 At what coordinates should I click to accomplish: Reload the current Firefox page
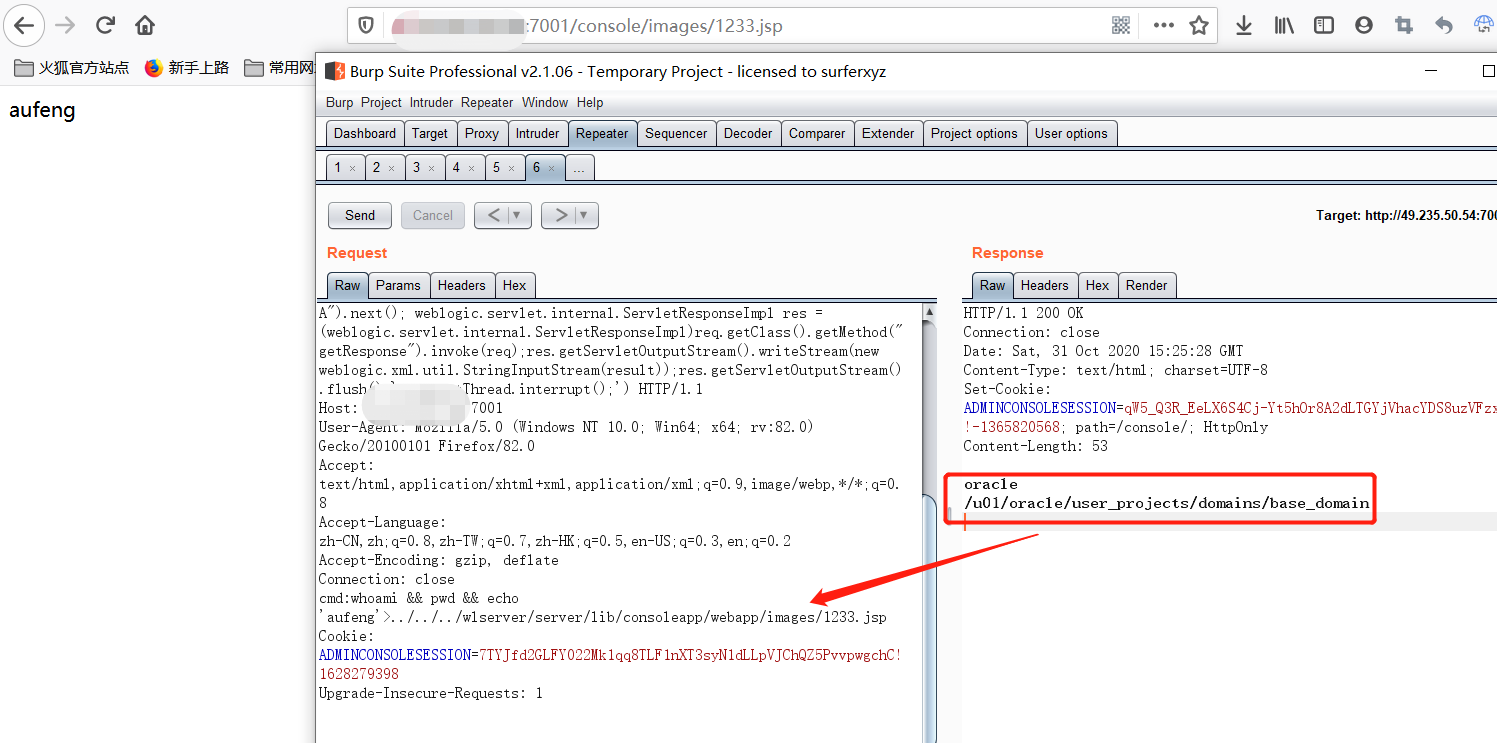coord(105,25)
